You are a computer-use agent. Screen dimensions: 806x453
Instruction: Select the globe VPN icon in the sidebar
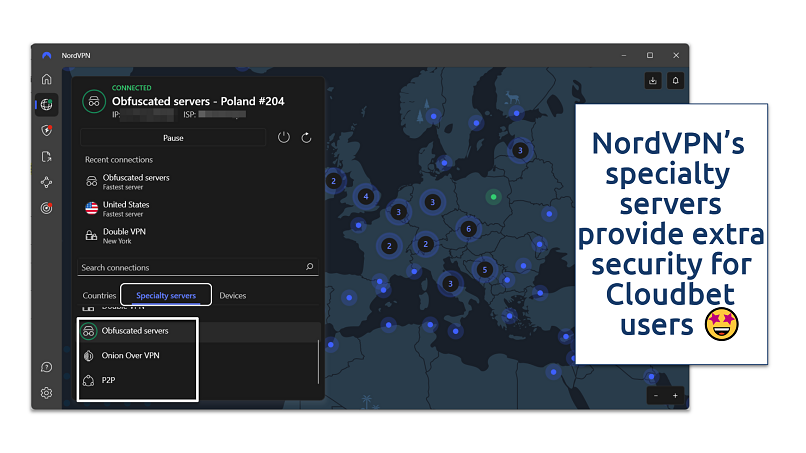pyautogui.click(x=46, y=104)
